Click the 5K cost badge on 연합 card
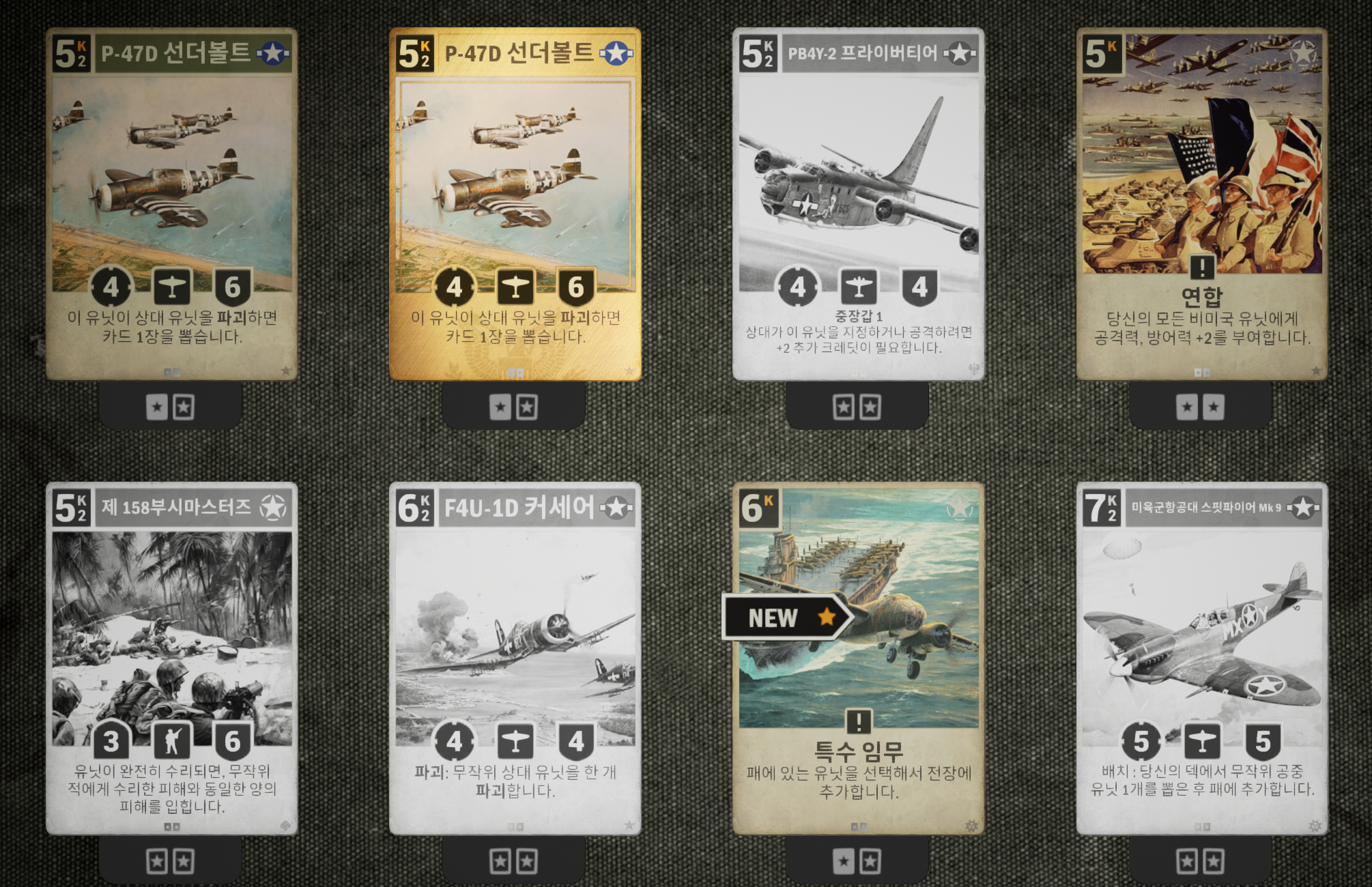The image size is (1372, 887). [1102, 53]
